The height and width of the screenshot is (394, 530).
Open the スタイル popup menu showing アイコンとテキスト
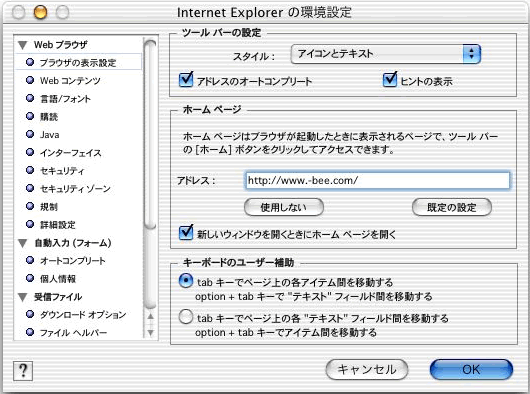coord(386,54)
